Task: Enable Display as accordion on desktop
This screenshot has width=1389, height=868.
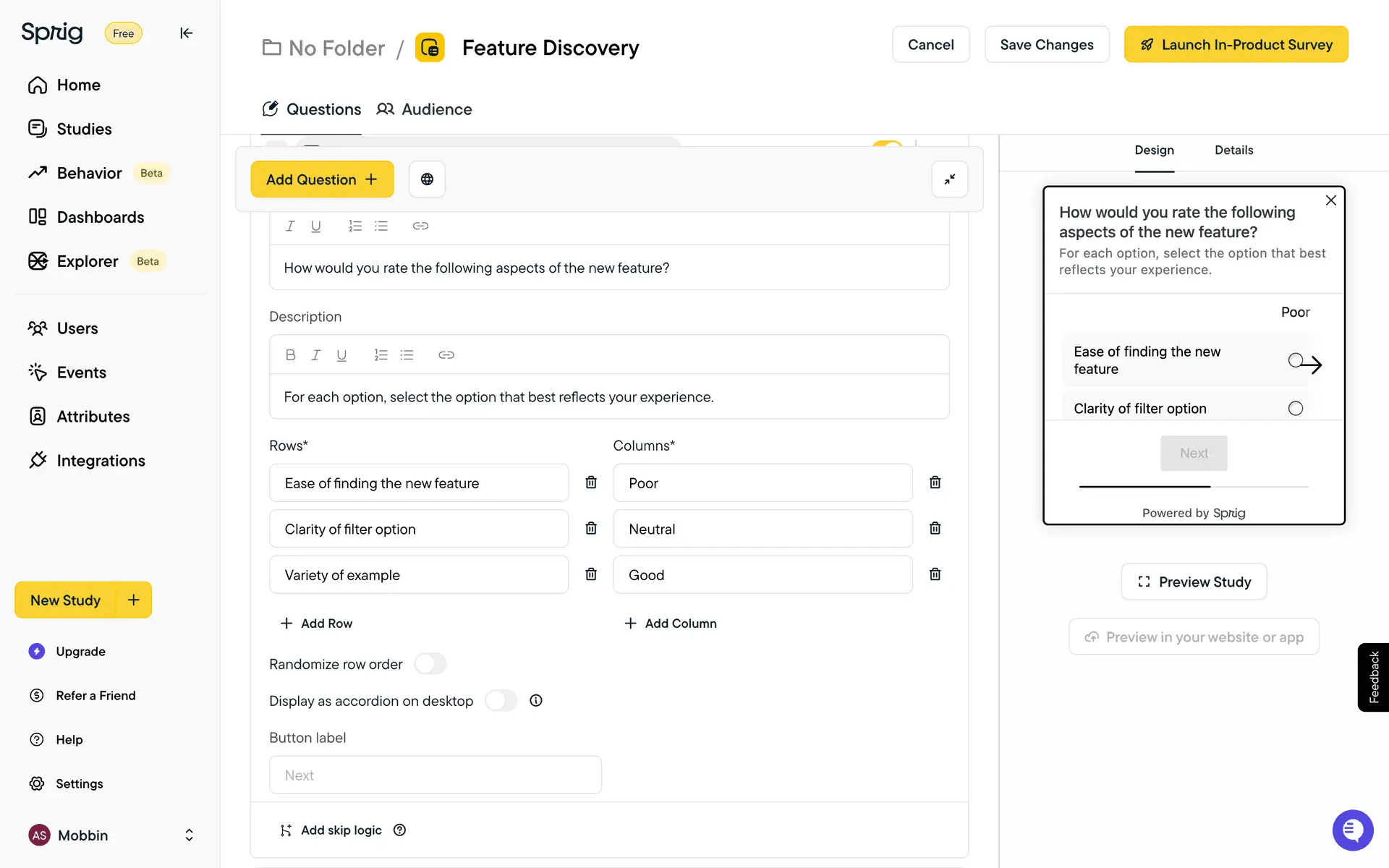Action: (501, 701)
